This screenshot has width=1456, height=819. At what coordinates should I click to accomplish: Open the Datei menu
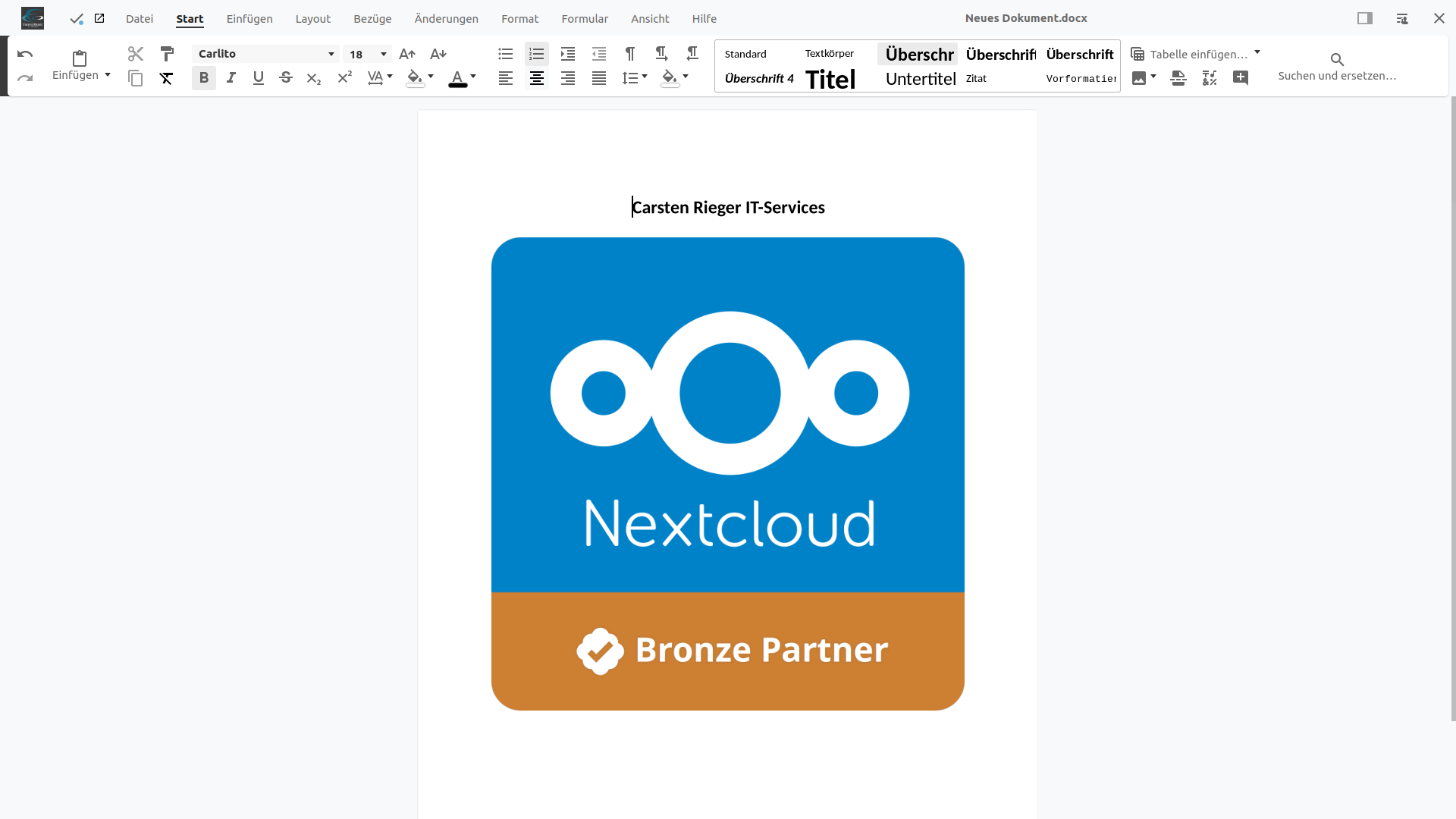[140, 19]
